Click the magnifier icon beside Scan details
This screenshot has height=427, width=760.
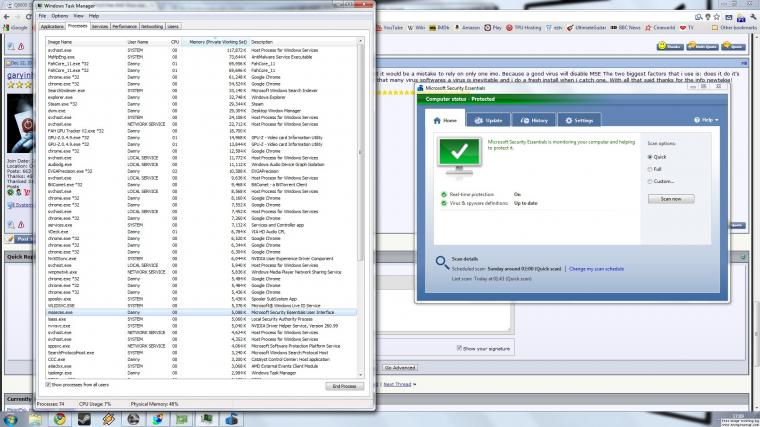point(442,262)
